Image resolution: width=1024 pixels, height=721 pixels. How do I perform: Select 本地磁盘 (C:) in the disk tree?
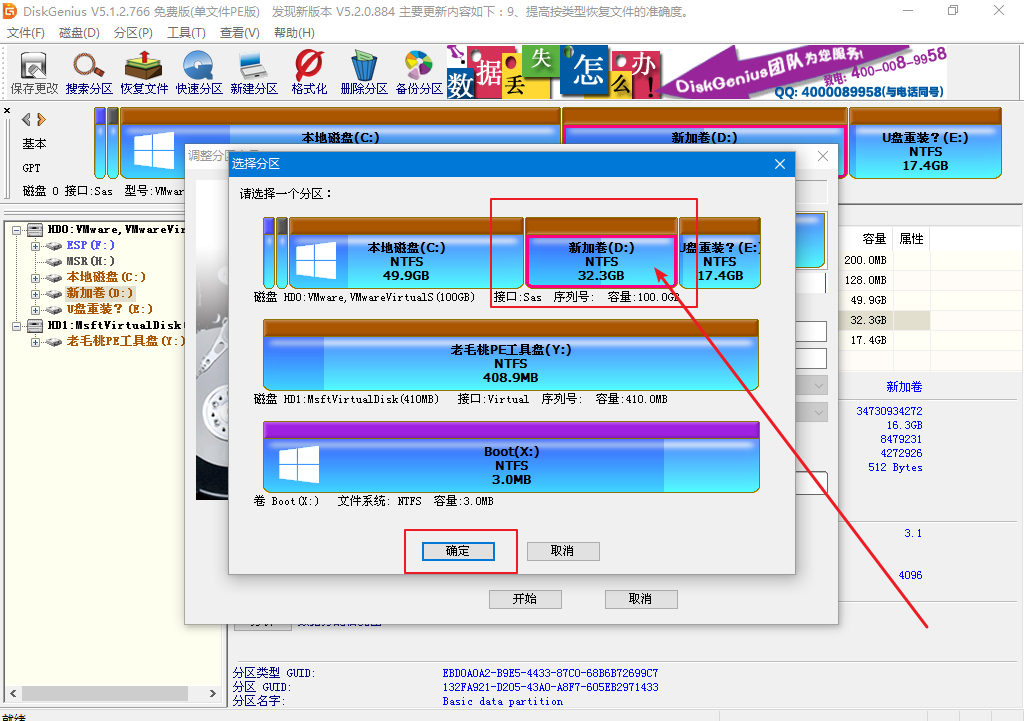point(106,277)
